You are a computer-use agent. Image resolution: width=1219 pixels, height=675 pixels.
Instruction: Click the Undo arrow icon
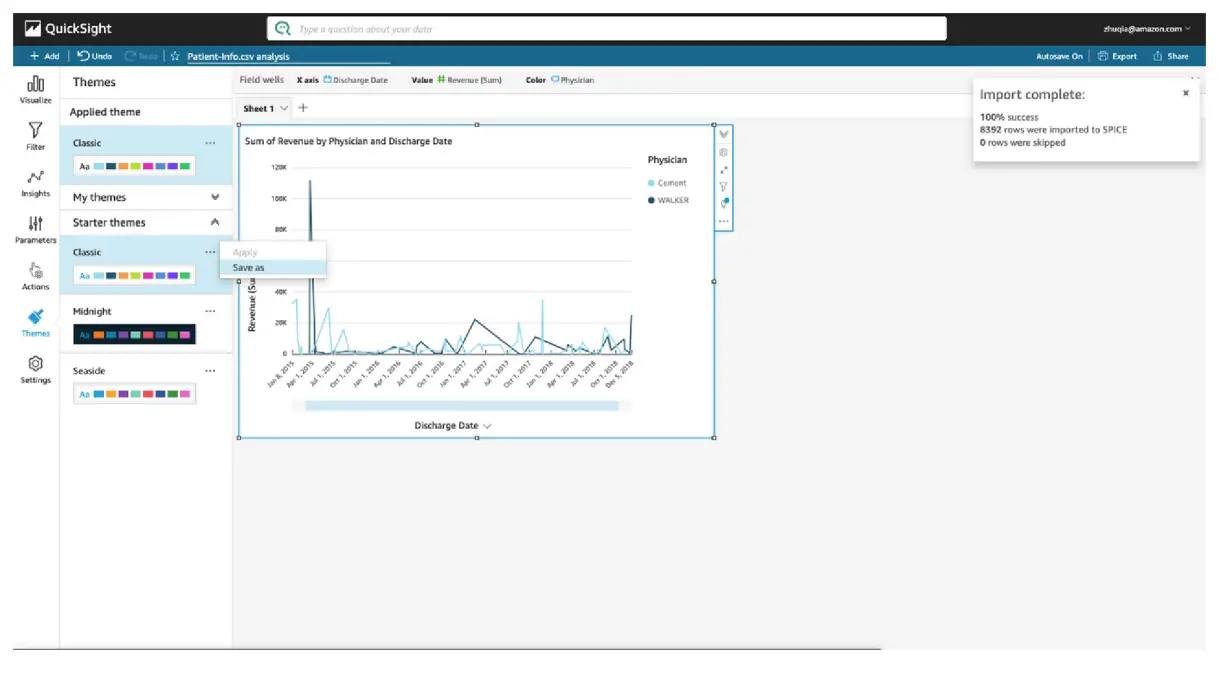(83, 56)
